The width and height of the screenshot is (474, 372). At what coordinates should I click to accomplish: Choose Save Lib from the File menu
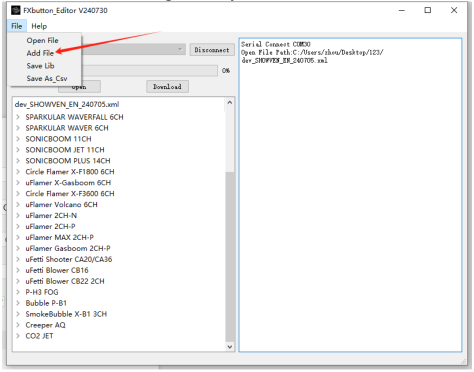point(40,66)
